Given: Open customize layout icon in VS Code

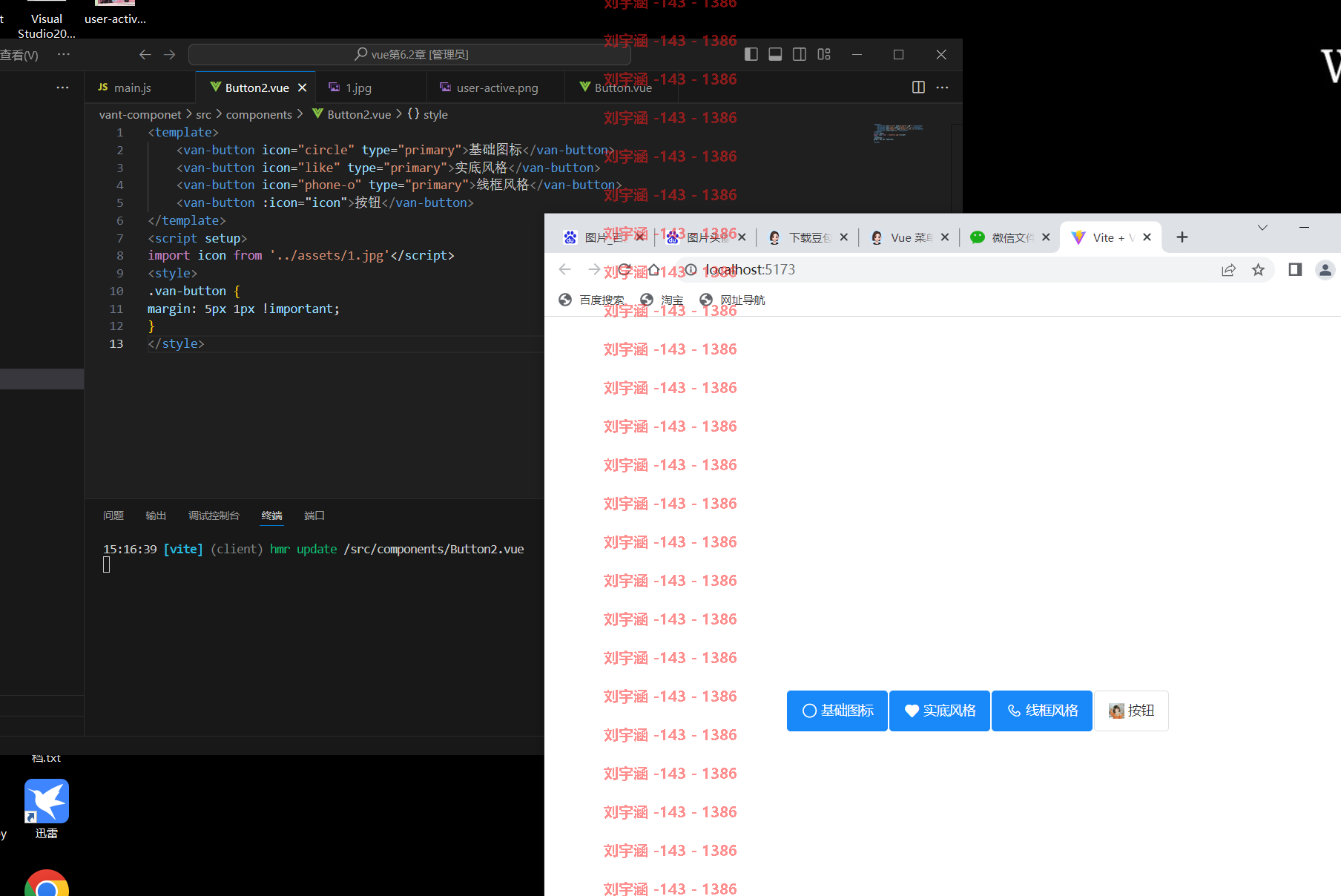Looking at the screenshot, I should [824, 54].
